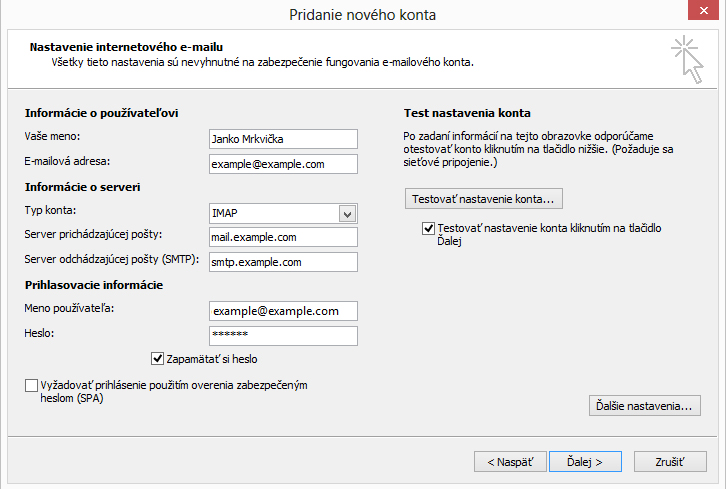Click into the Heslo password field
Image resolution: width=726 pixels, height=489 pixels.
pos(283,336)
